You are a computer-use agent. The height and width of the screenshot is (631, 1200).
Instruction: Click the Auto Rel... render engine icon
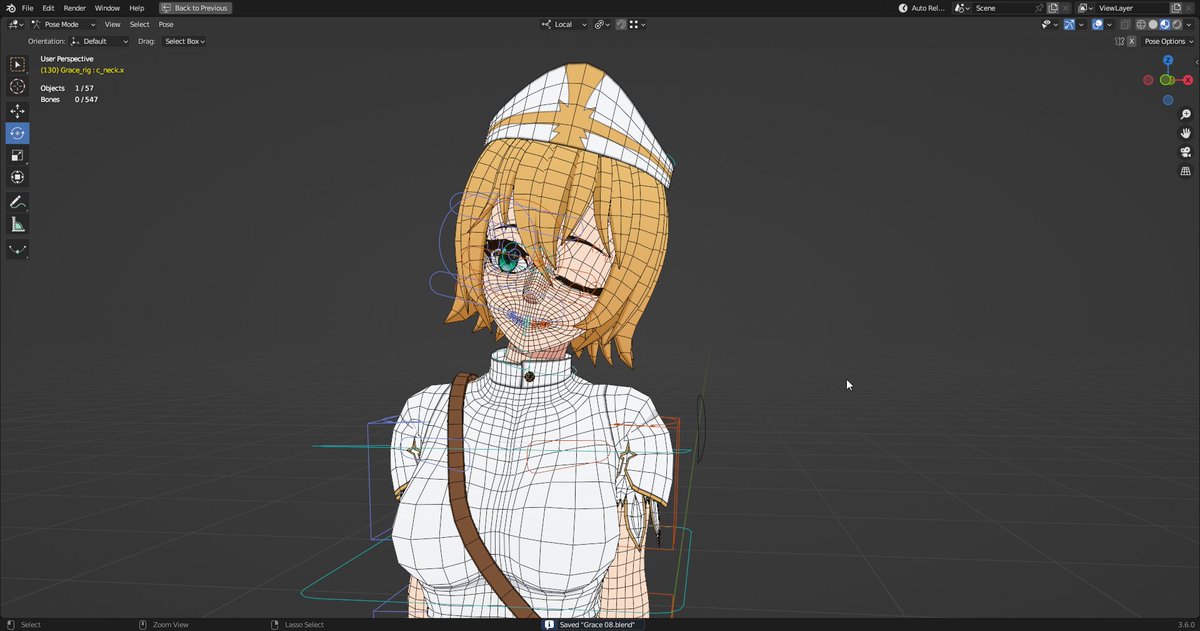point(904,8)
